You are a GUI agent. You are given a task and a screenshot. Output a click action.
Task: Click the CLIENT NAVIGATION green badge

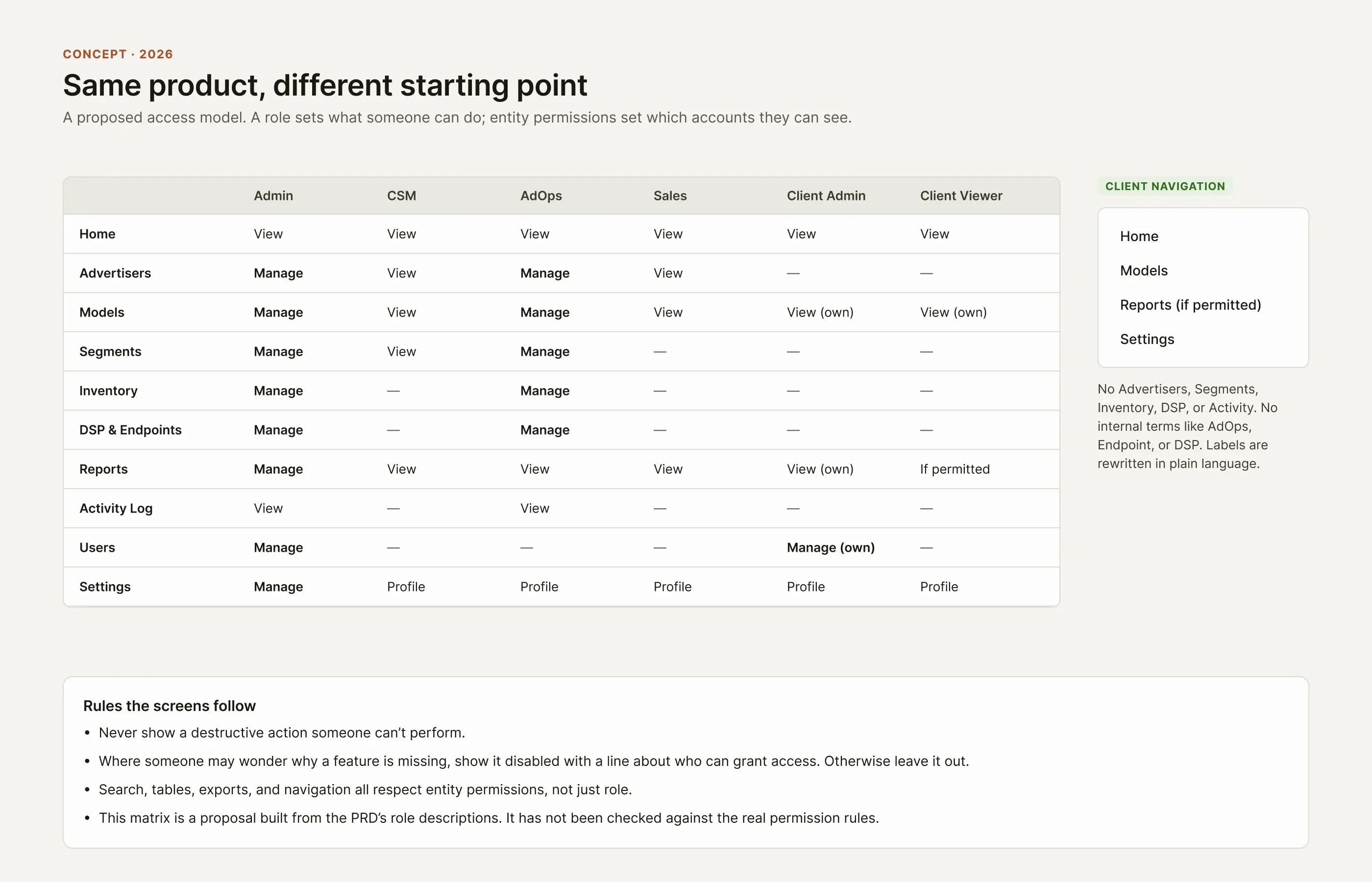[1165, 186]
